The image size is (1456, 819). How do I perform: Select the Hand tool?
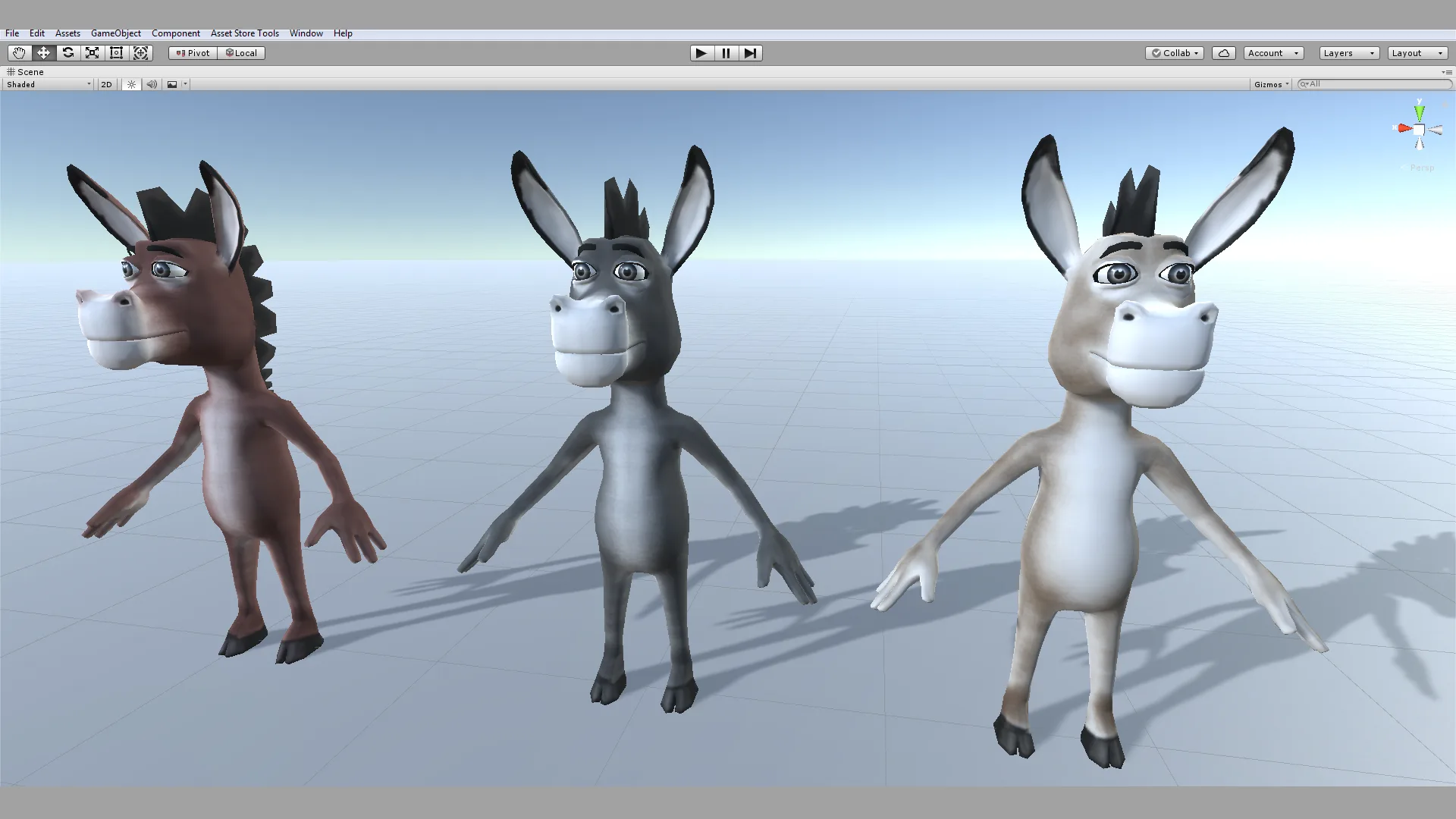[19, 53]
